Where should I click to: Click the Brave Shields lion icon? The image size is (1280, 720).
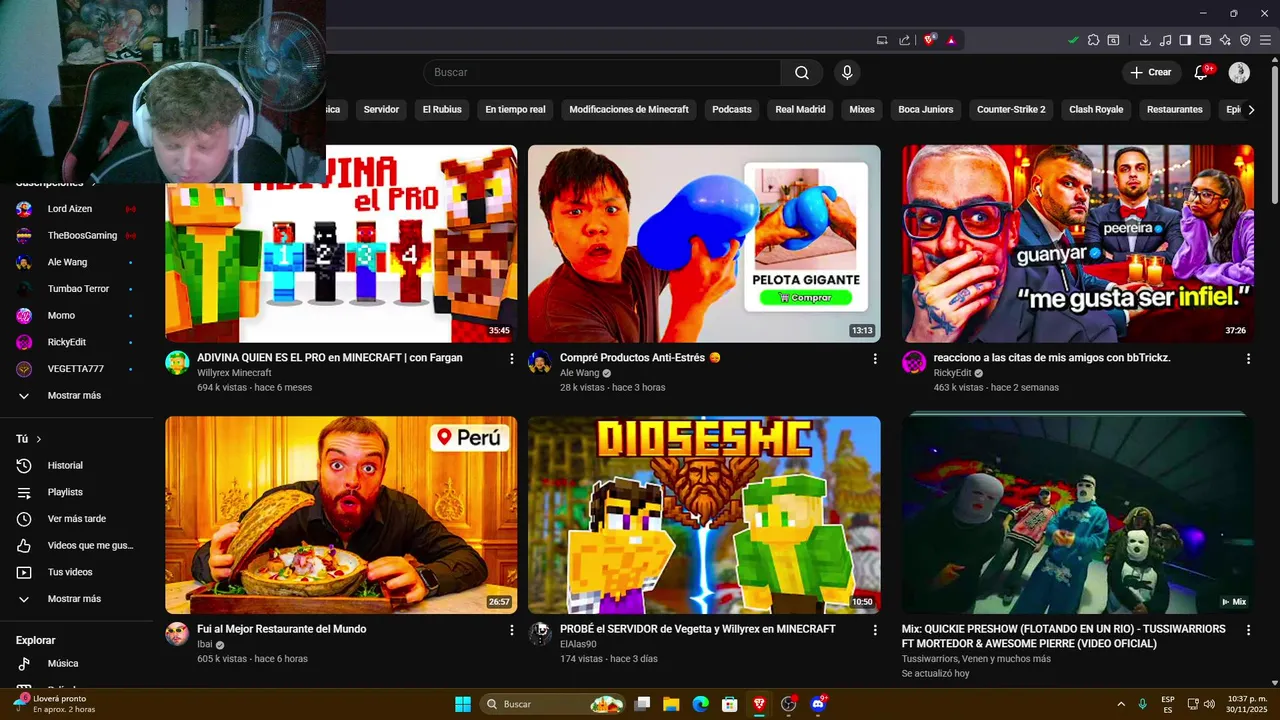tap(929, 40)
